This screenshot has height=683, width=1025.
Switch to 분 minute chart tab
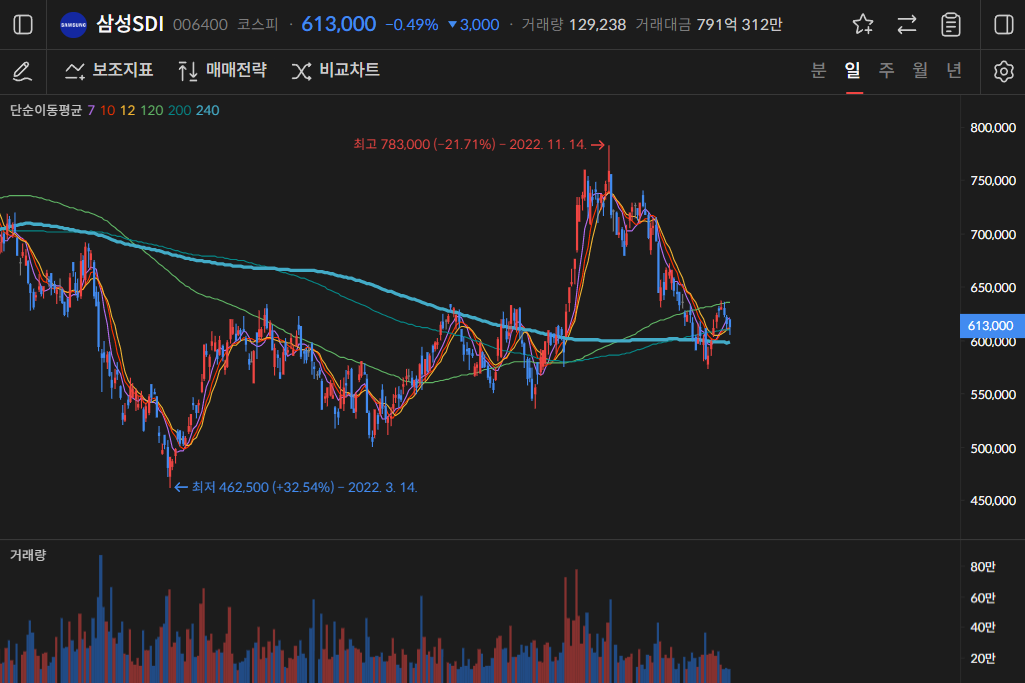pos(818,70)
